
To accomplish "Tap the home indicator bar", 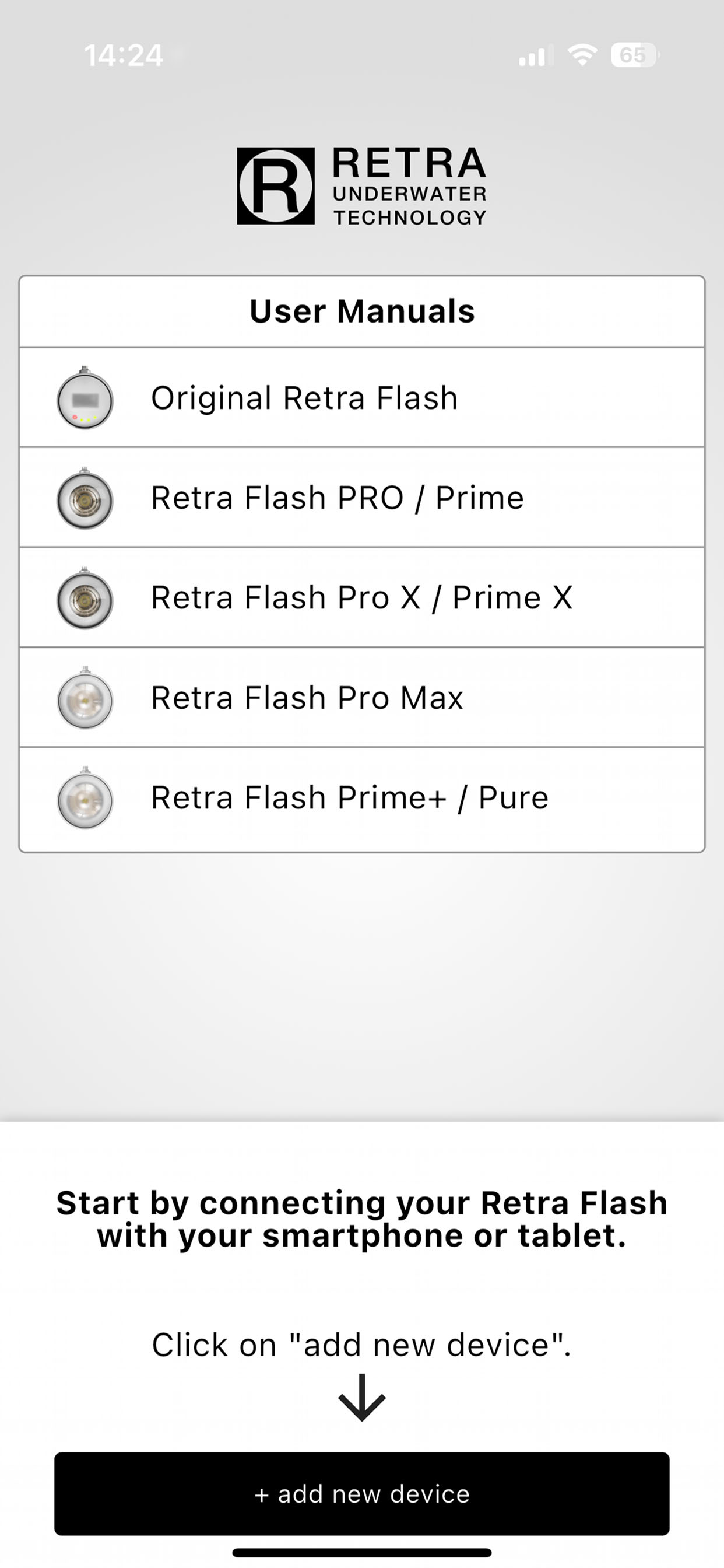I will coord(362,1553).
